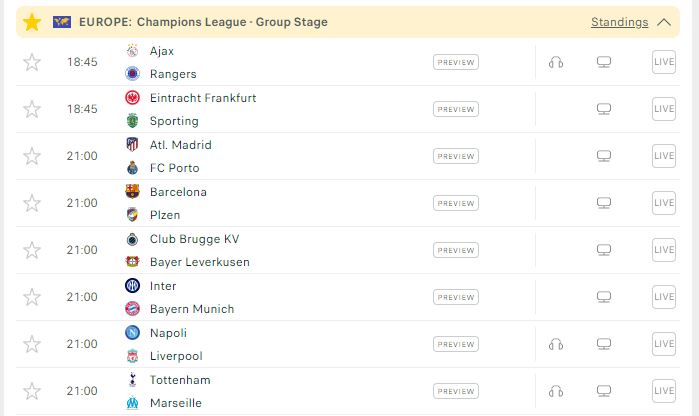Open PREVIEW for Atl. Madrid vs FC Porto
Image resolution: width=699 pixels, height=416 pixels.
[456, 156]
